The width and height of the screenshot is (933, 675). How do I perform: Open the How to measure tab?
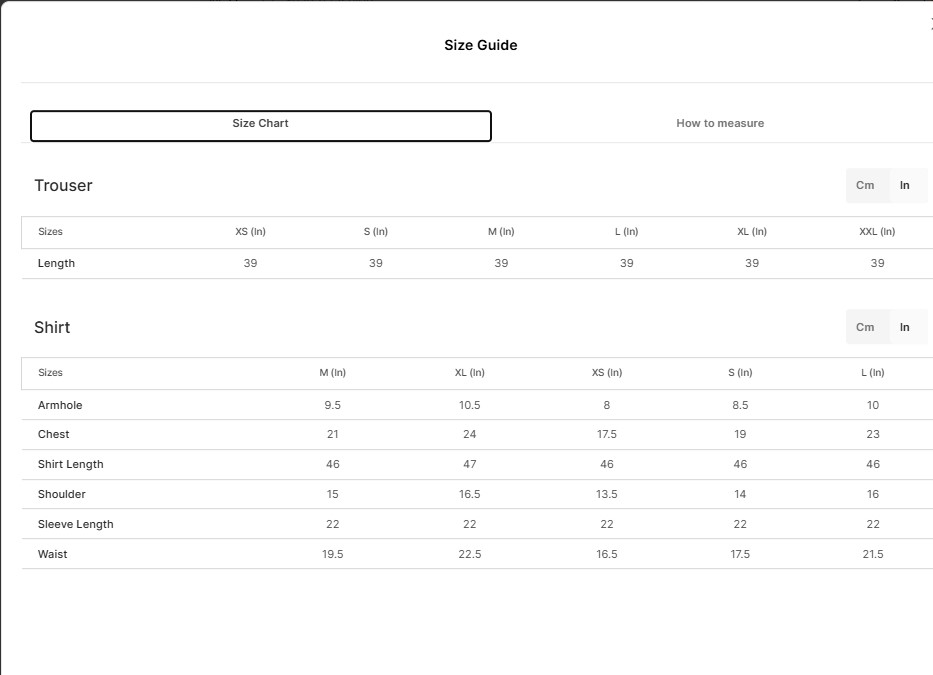pos(720,124)
